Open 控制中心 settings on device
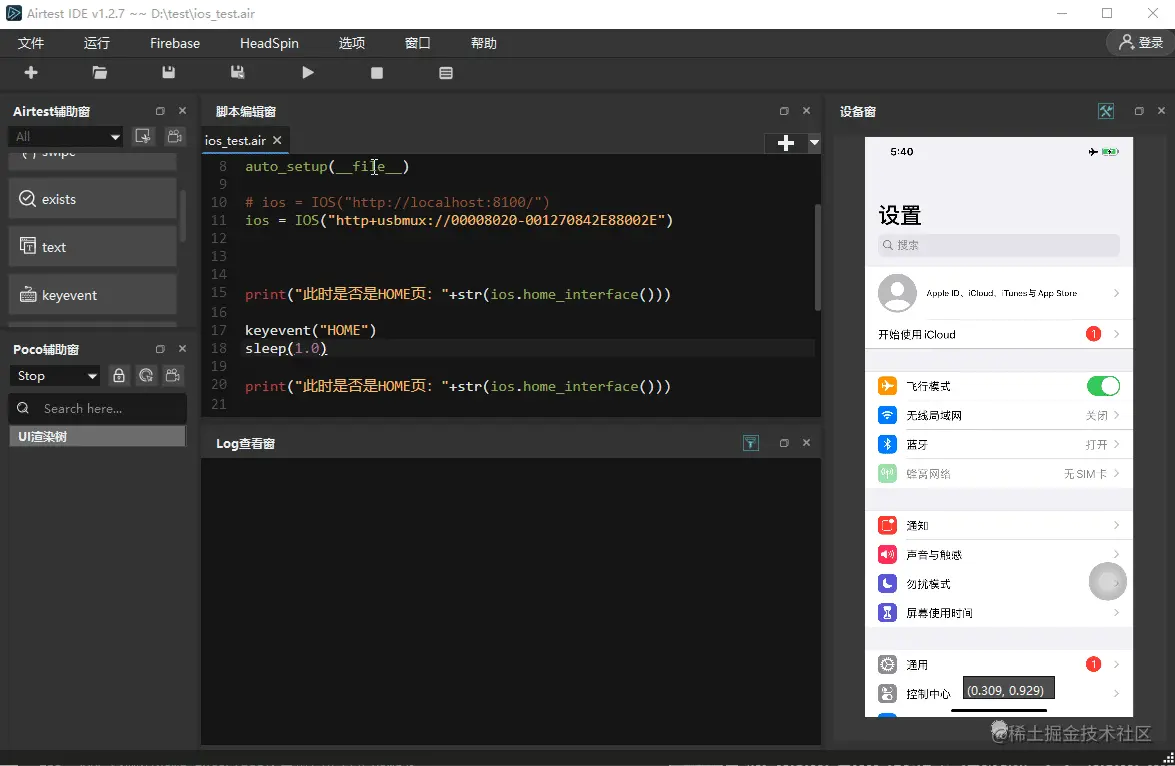The image size is (1175, 766). [999, 694]
